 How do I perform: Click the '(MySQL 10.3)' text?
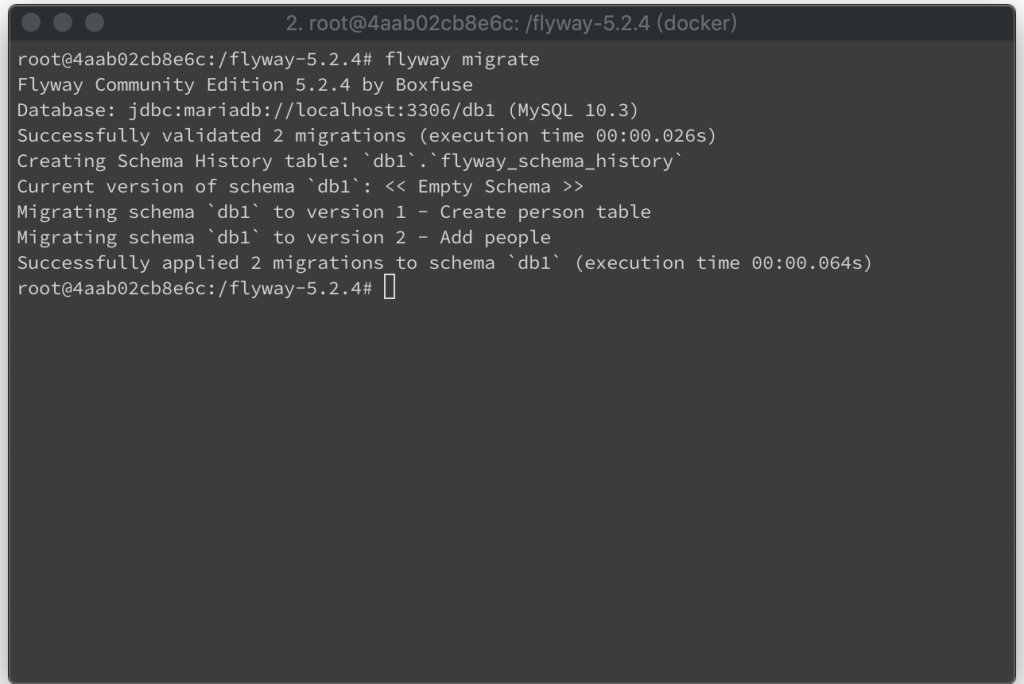tap(573, 110)
